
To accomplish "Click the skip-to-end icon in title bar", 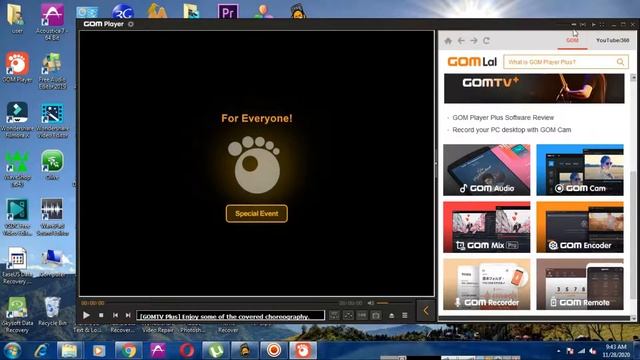I will coord(583,24).
